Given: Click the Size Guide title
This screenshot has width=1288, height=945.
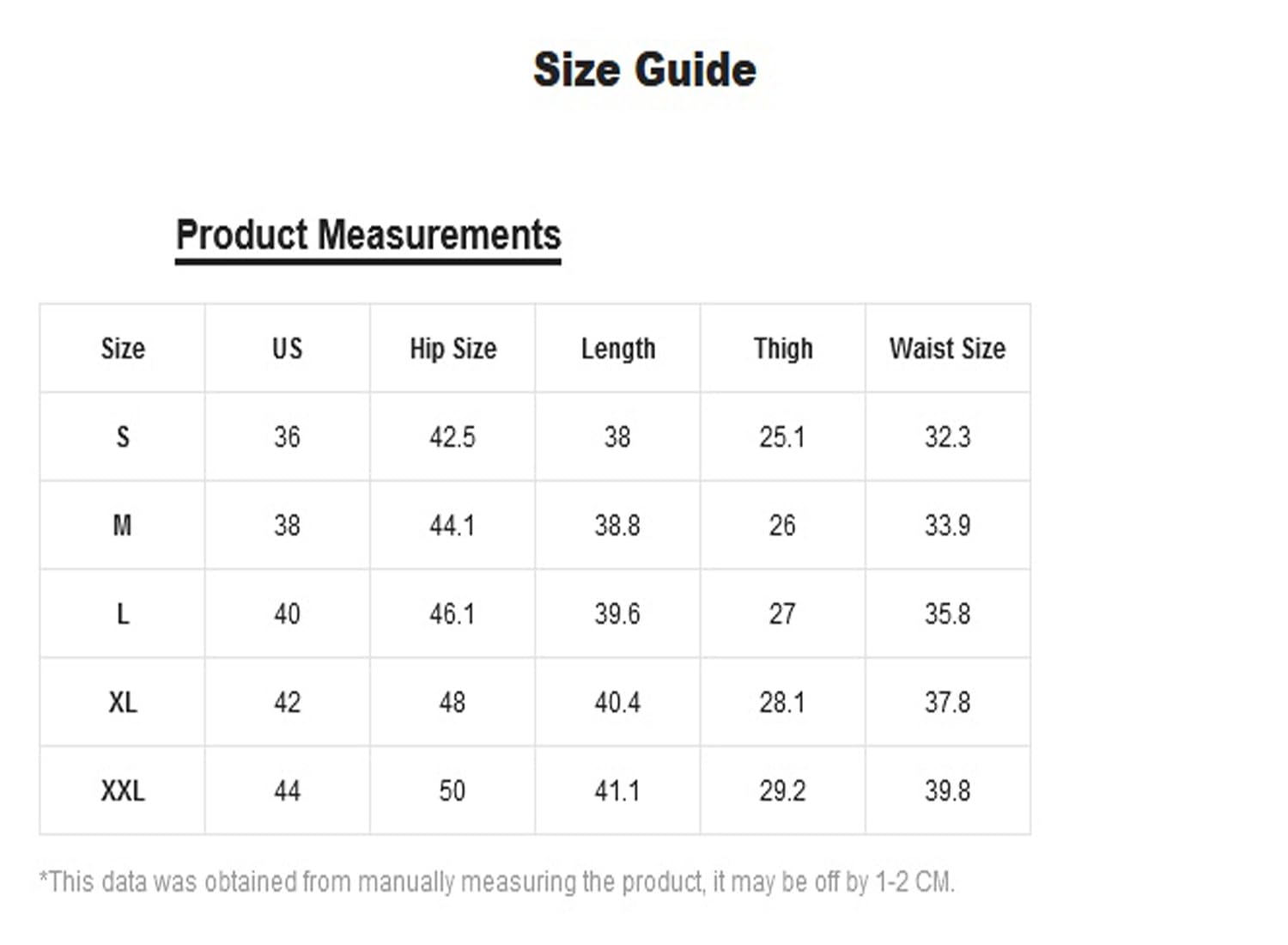Looking at the screenshot, I should (644, 70).
